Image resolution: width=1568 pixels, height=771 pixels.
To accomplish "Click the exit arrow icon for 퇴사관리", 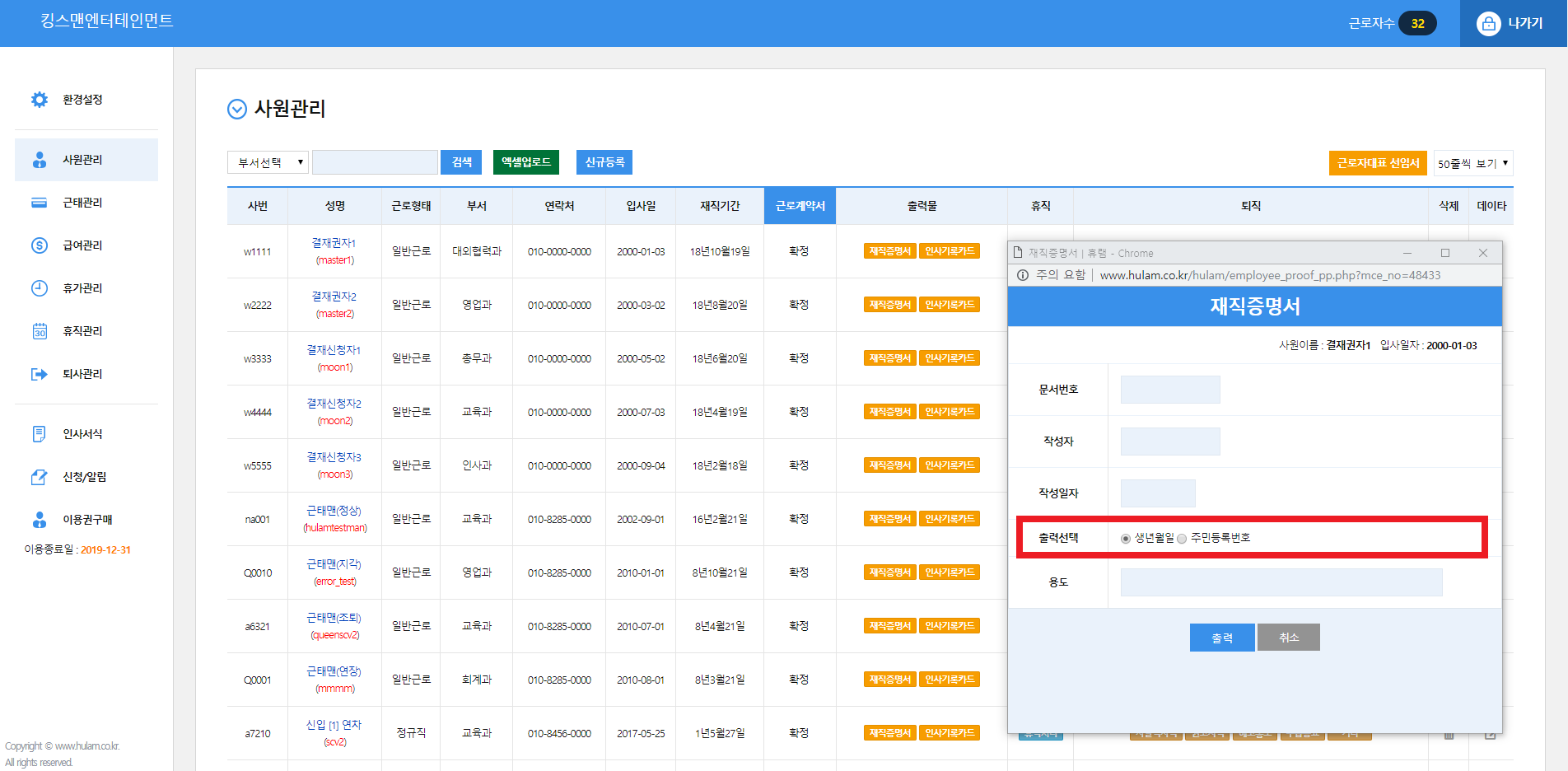I will 40,374.
